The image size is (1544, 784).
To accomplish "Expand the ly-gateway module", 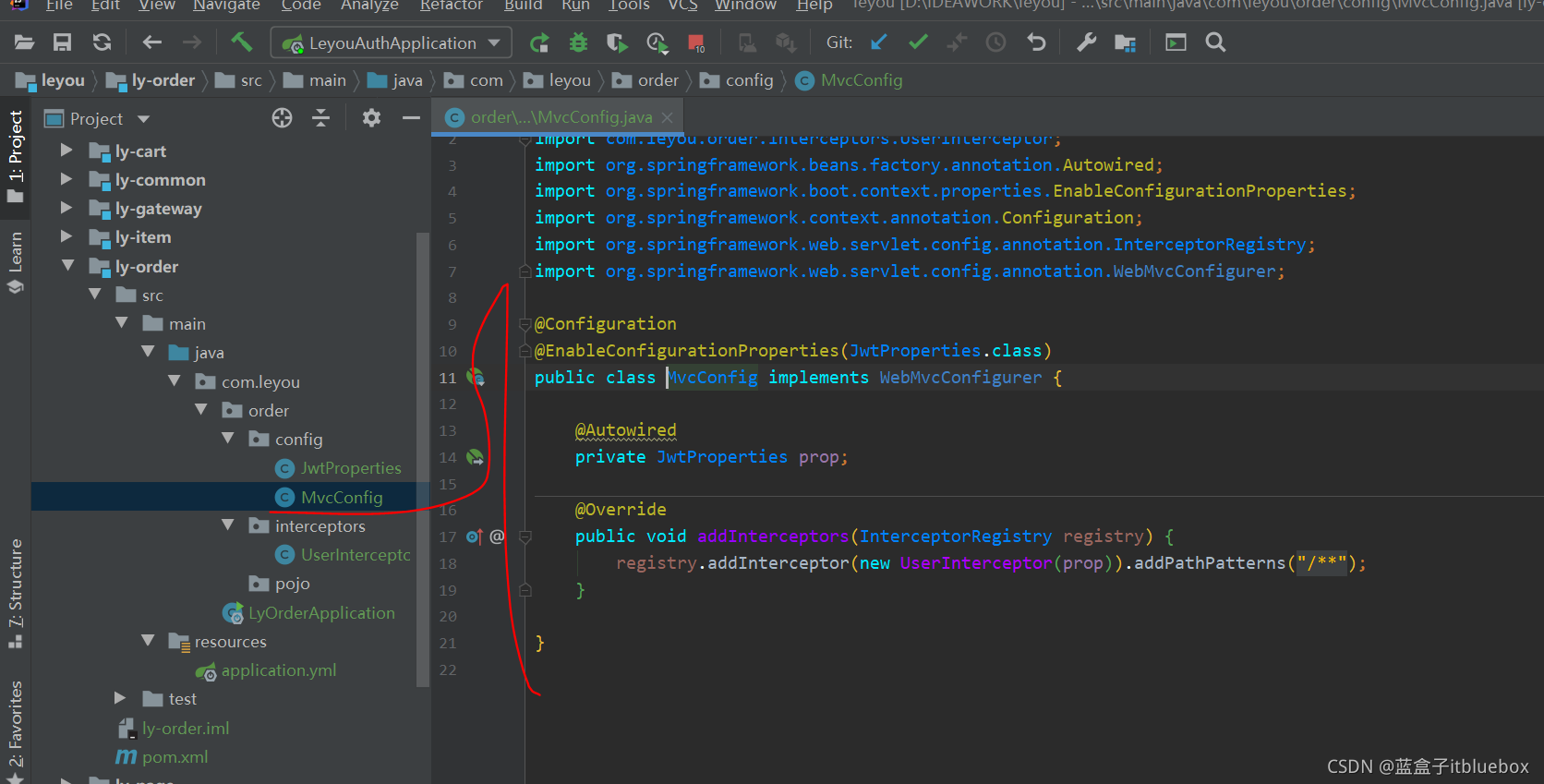I will (66, 209).
